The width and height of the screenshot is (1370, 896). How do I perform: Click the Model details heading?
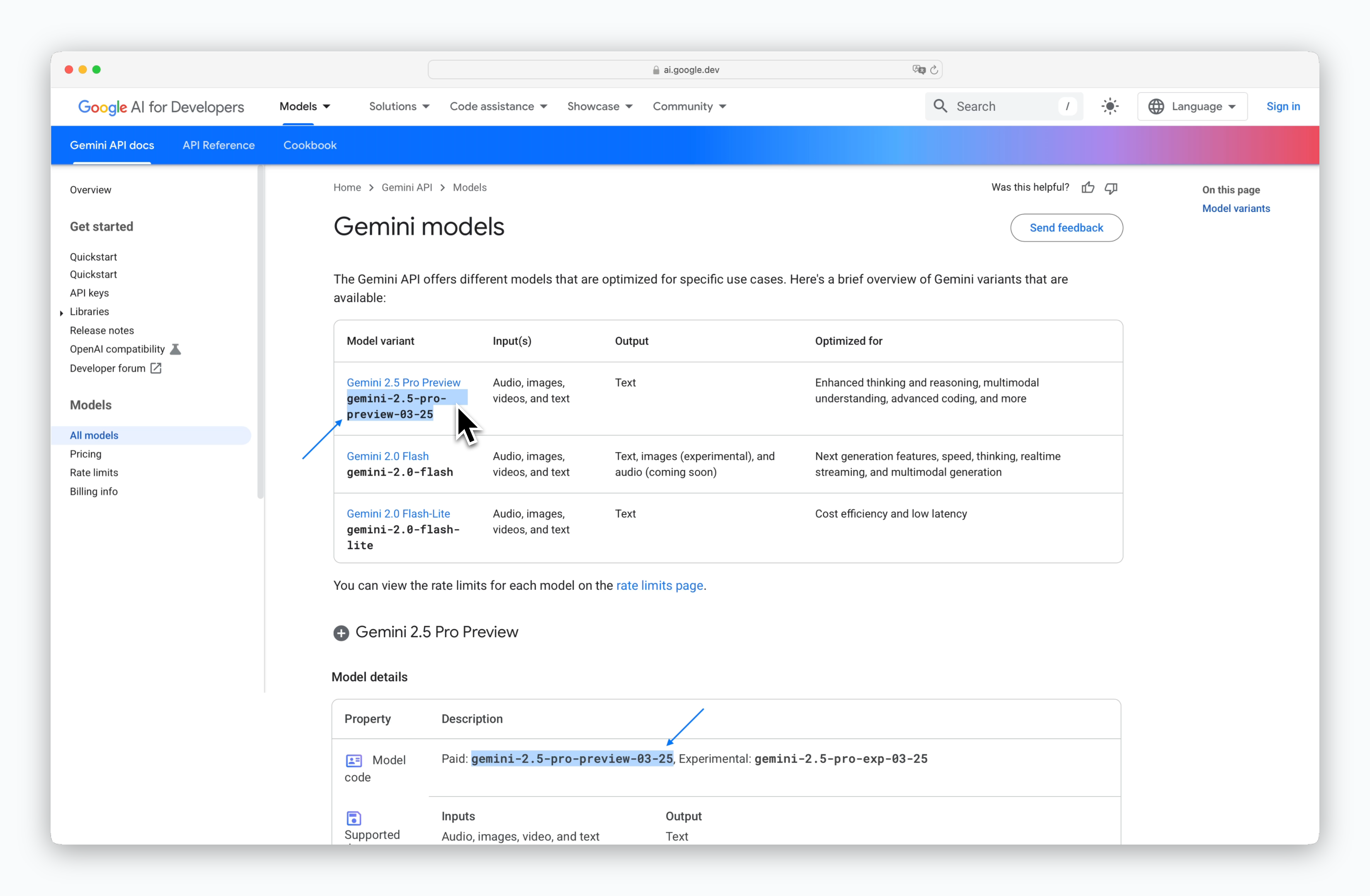[x=370, y=677]
